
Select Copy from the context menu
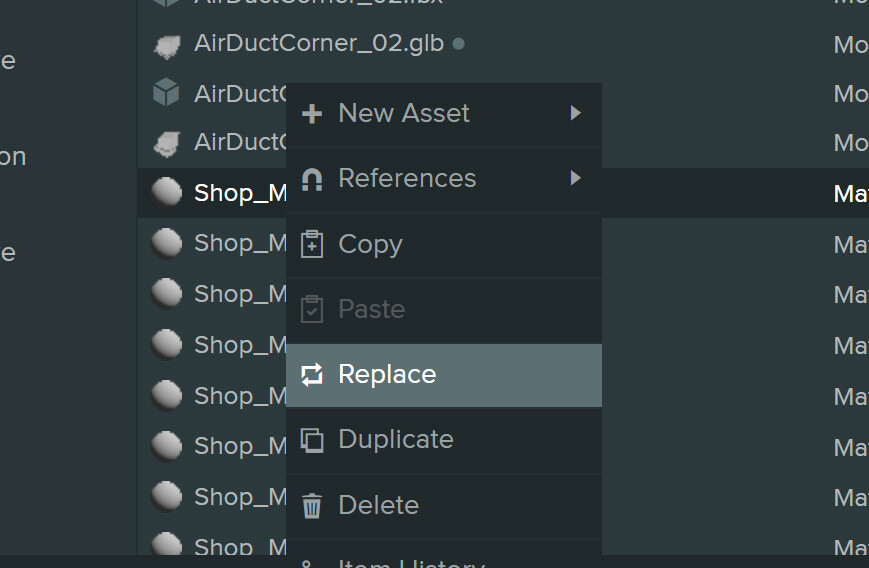tap(370, 245)
